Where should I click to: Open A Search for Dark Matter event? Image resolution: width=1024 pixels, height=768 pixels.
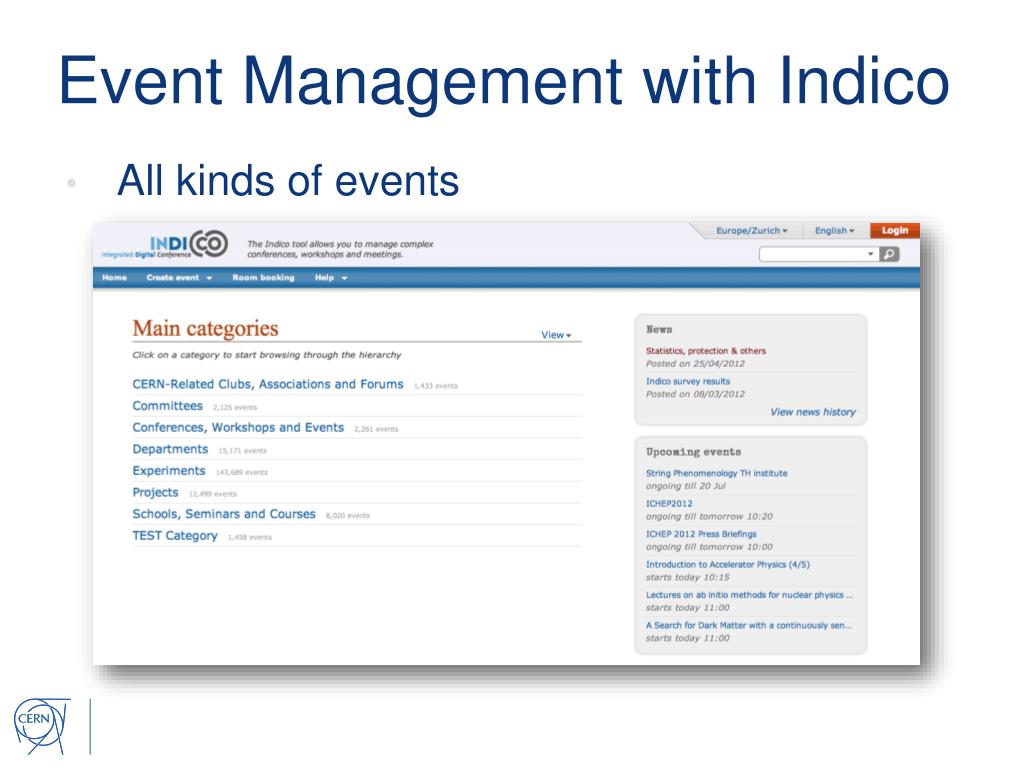[x=748, y=625]
